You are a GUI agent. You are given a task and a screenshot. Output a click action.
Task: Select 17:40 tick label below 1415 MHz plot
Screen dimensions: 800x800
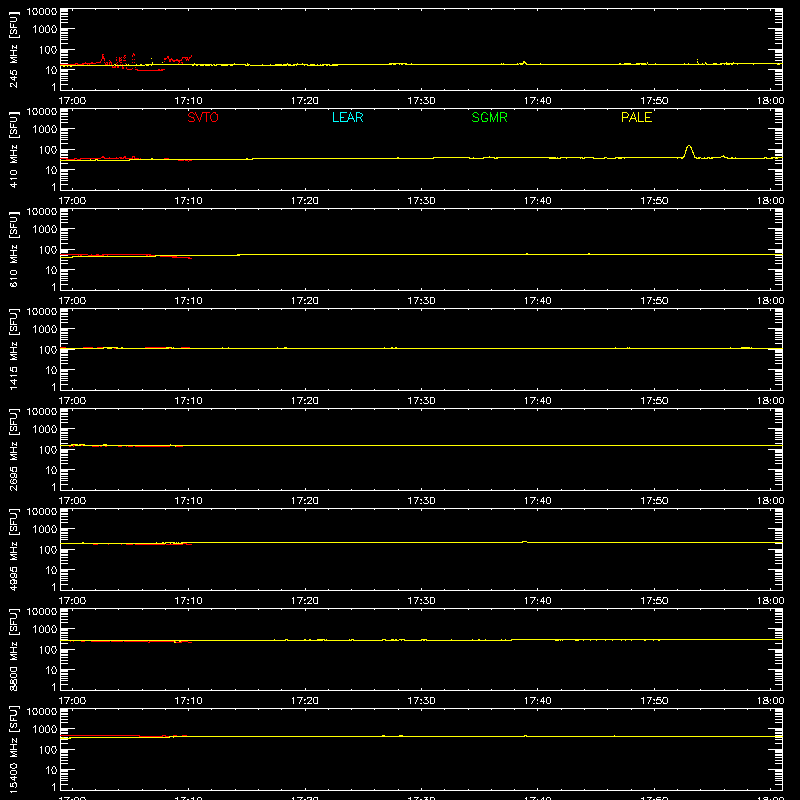[537, 401]
